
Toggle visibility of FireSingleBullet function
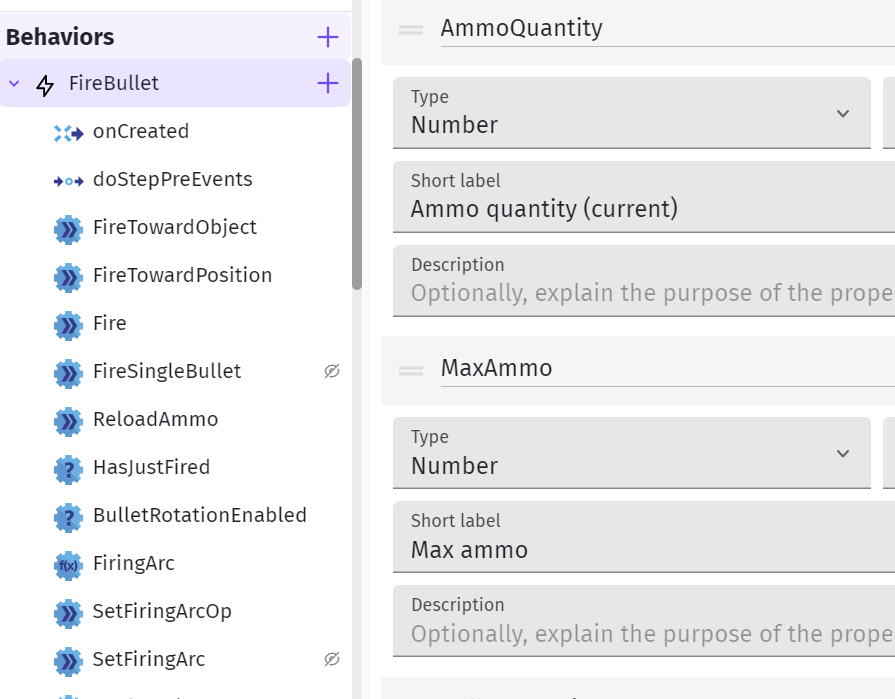click(x=332, y=371)
